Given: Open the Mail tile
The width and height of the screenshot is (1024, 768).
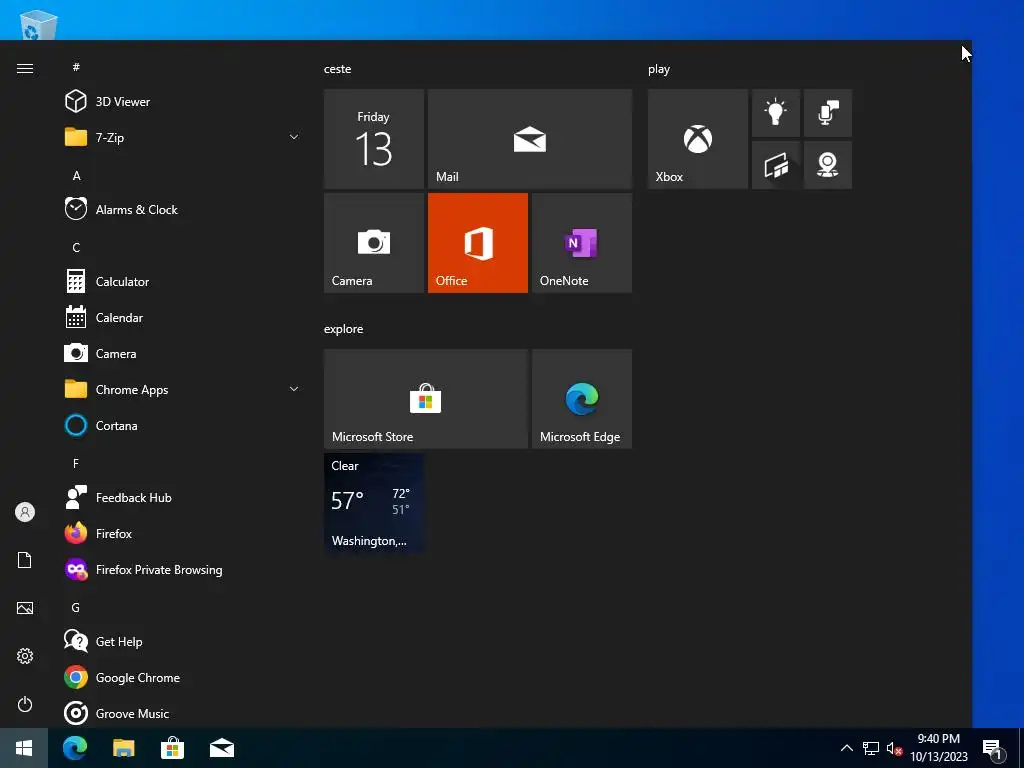Looking at the screenshot, I should (530, 139).
